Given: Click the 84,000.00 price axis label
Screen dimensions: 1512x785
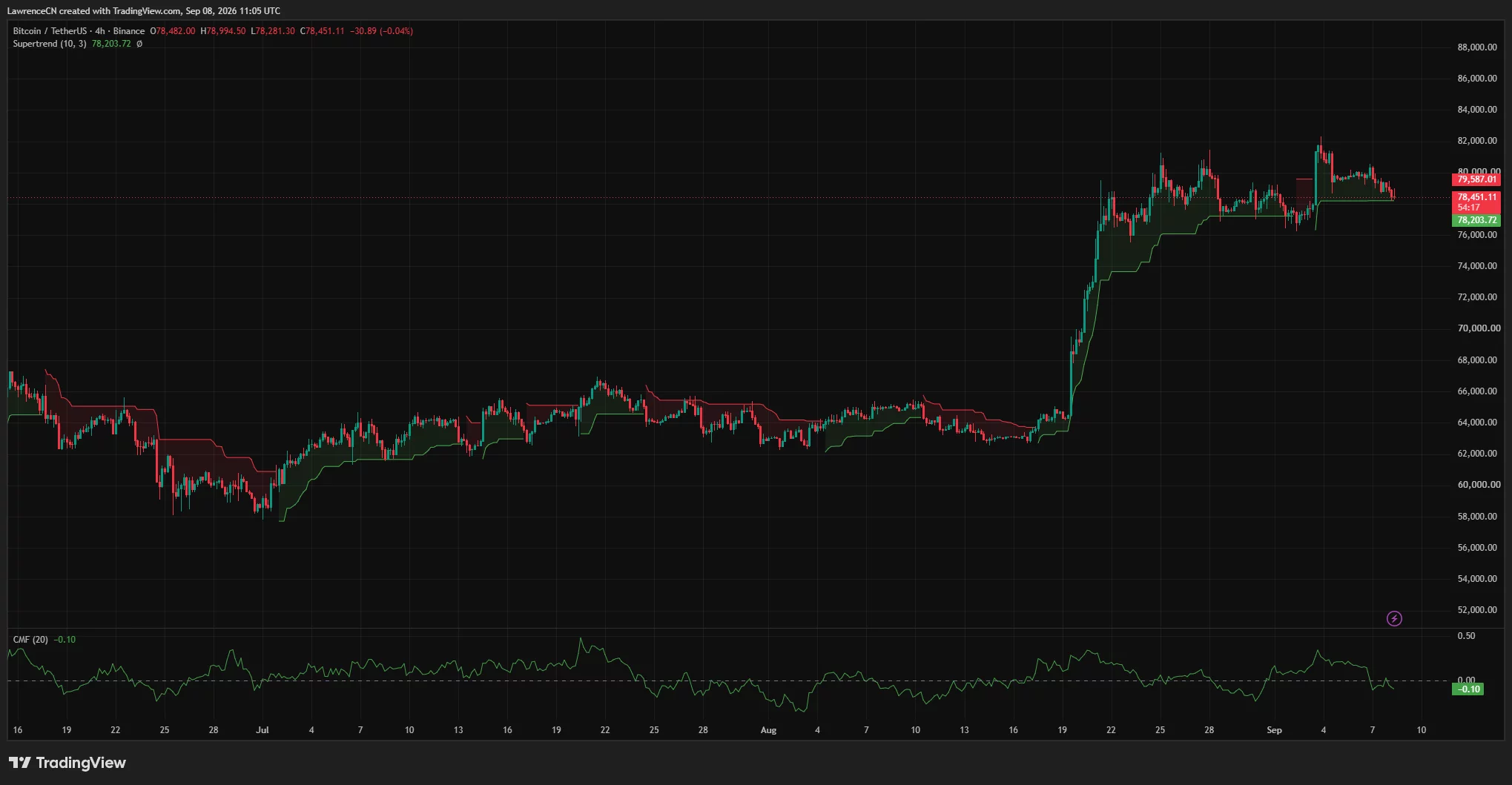Looking at the screenshot, I should tap(1477, 110).
